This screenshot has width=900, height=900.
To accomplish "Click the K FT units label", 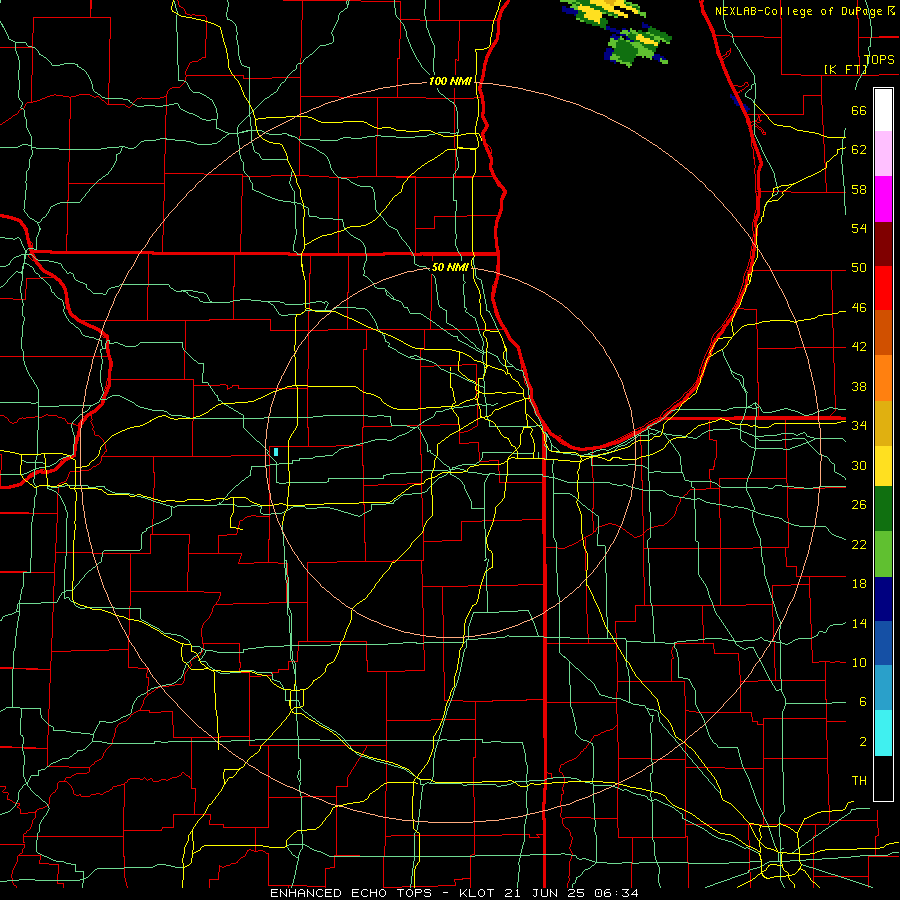I will (845, 69).
